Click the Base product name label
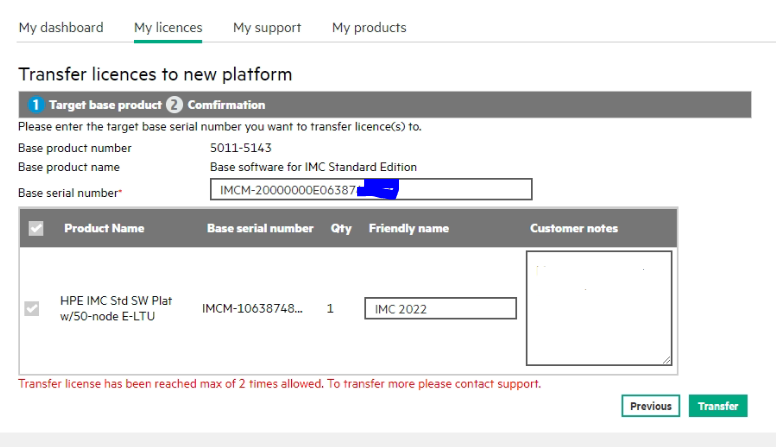The height and width of the screenshot is (447, 776). pyautogui.click(x=69, y=167)
